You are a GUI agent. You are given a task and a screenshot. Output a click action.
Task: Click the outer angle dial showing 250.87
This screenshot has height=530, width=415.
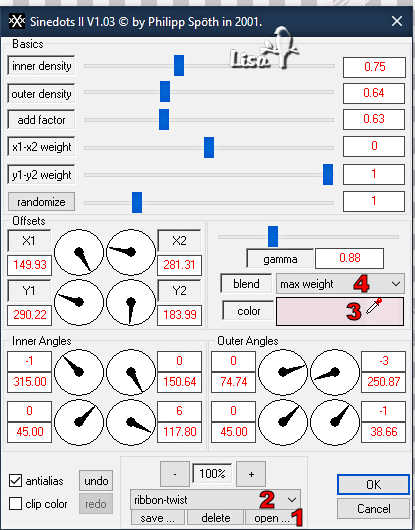(335, 372)
